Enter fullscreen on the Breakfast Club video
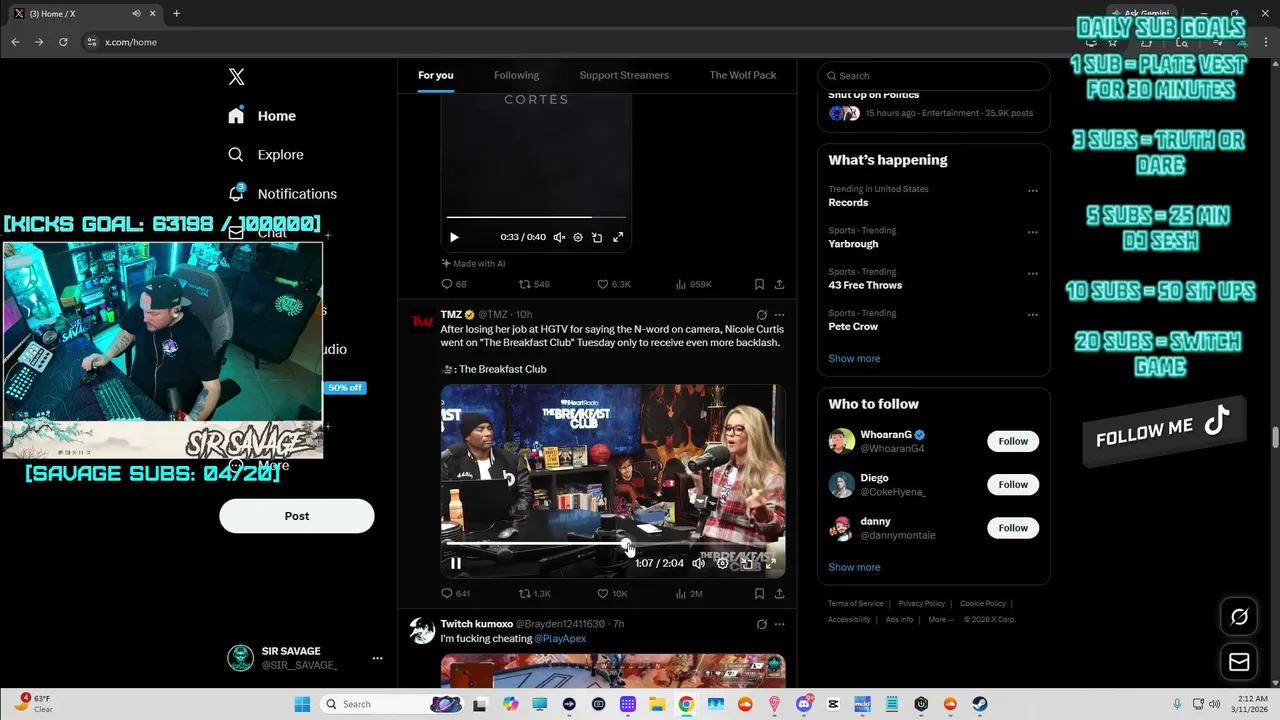This screenshot has width=1280, height=720. click(771, 563)
